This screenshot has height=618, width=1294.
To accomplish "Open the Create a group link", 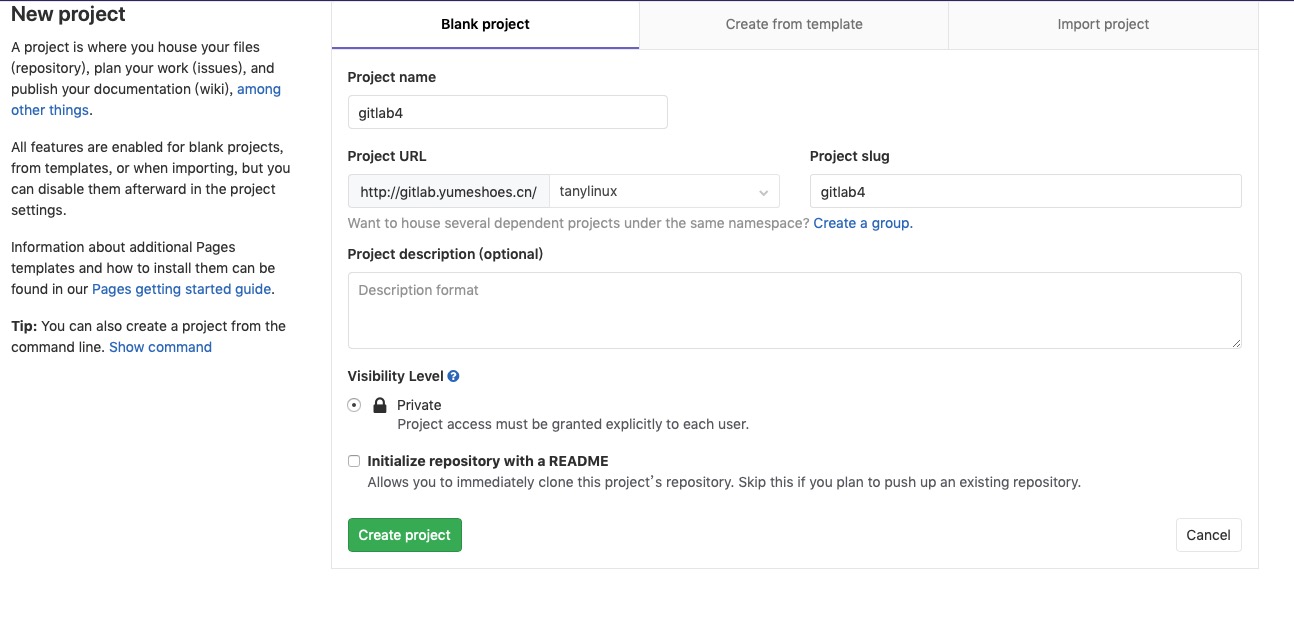I will click(x=862, y=223).
